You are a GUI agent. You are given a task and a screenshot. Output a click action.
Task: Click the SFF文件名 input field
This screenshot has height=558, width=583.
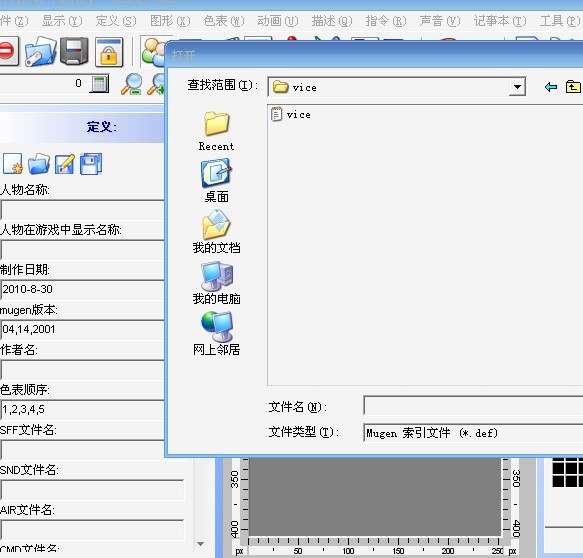coord(82,449)
